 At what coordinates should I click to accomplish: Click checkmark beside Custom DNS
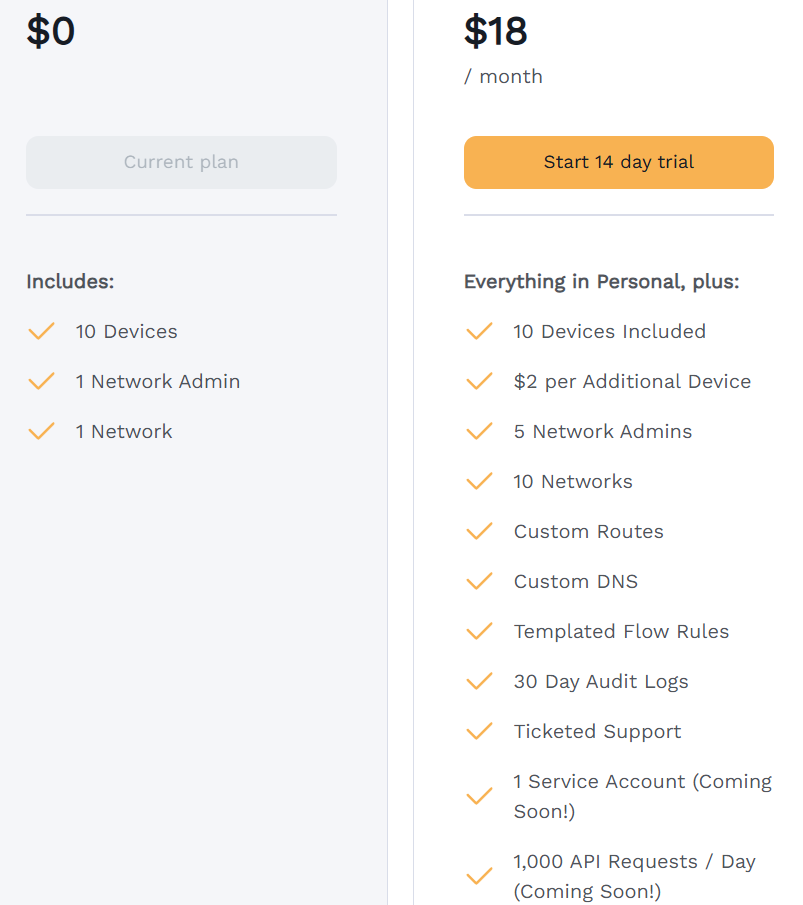coord(479,581)
